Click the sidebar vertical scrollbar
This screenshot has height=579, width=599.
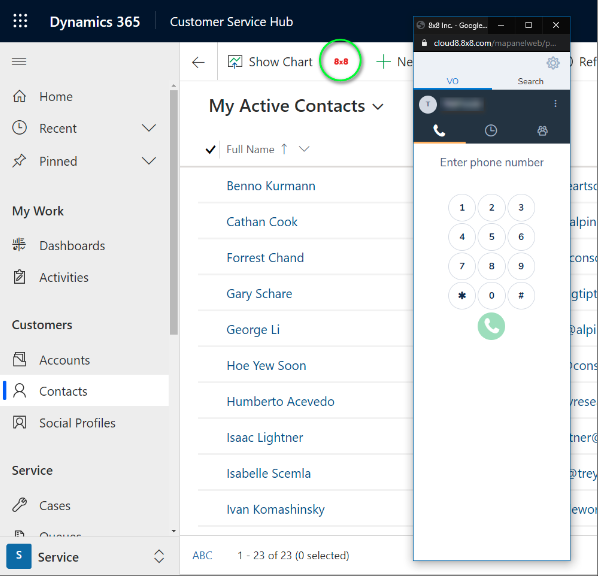(x=174, y=212)
